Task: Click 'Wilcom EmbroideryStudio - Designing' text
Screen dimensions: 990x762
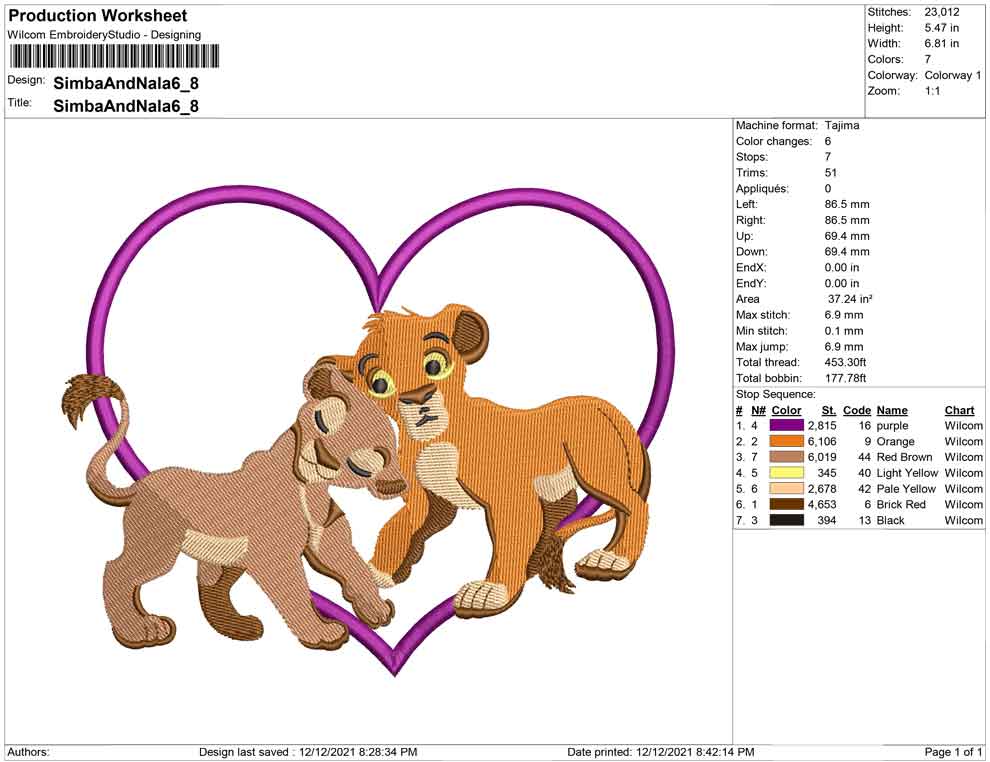Action: point(104,35)
